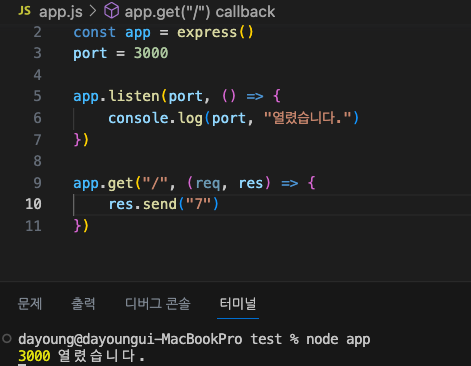This screenshot has height=366, width=471.
Task: Click line number 5 in gutter
Action: tap(37, 96)
